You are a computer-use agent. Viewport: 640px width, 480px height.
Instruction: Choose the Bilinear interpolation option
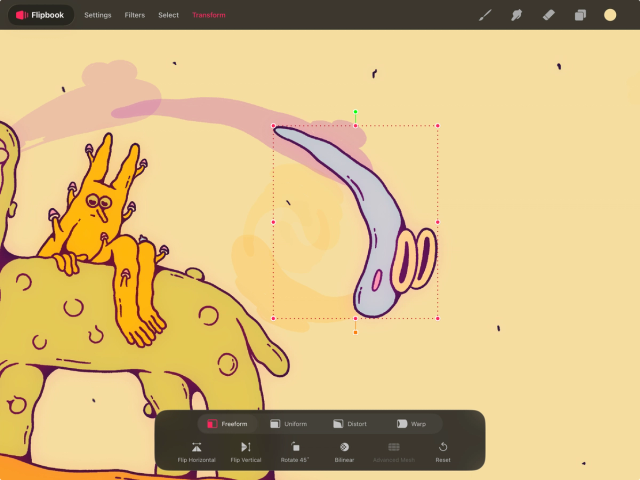344,447
